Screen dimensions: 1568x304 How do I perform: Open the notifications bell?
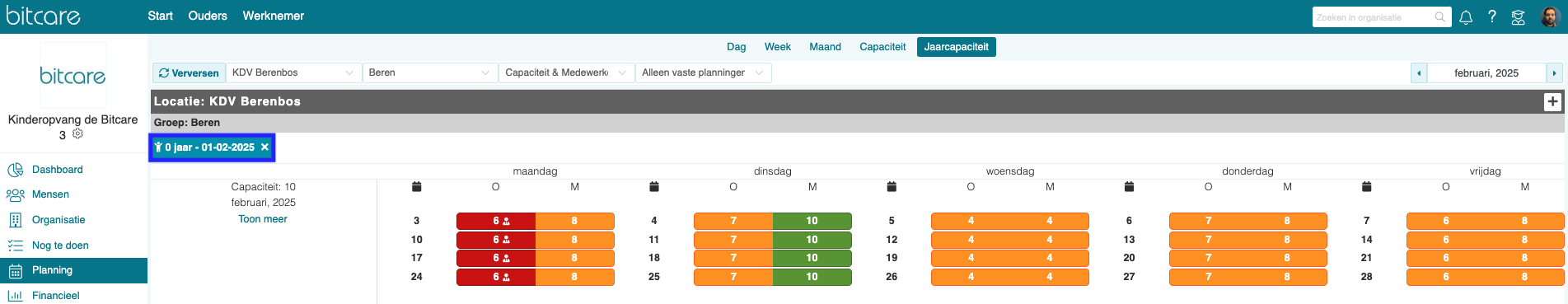tap(1466, 17)
